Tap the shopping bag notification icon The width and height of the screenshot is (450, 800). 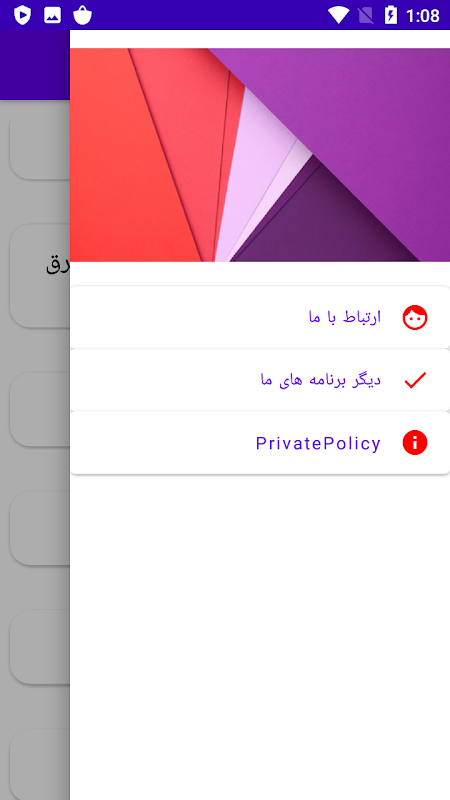point(82,15)
